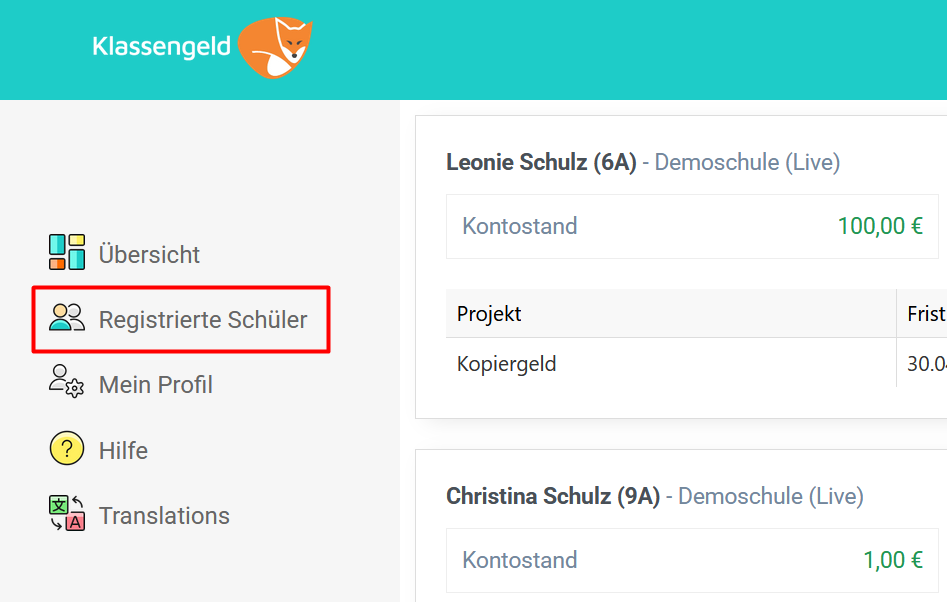Open the Hilfe menu entry
Screen dimensions: 947x602
click(x=123, y=451)
